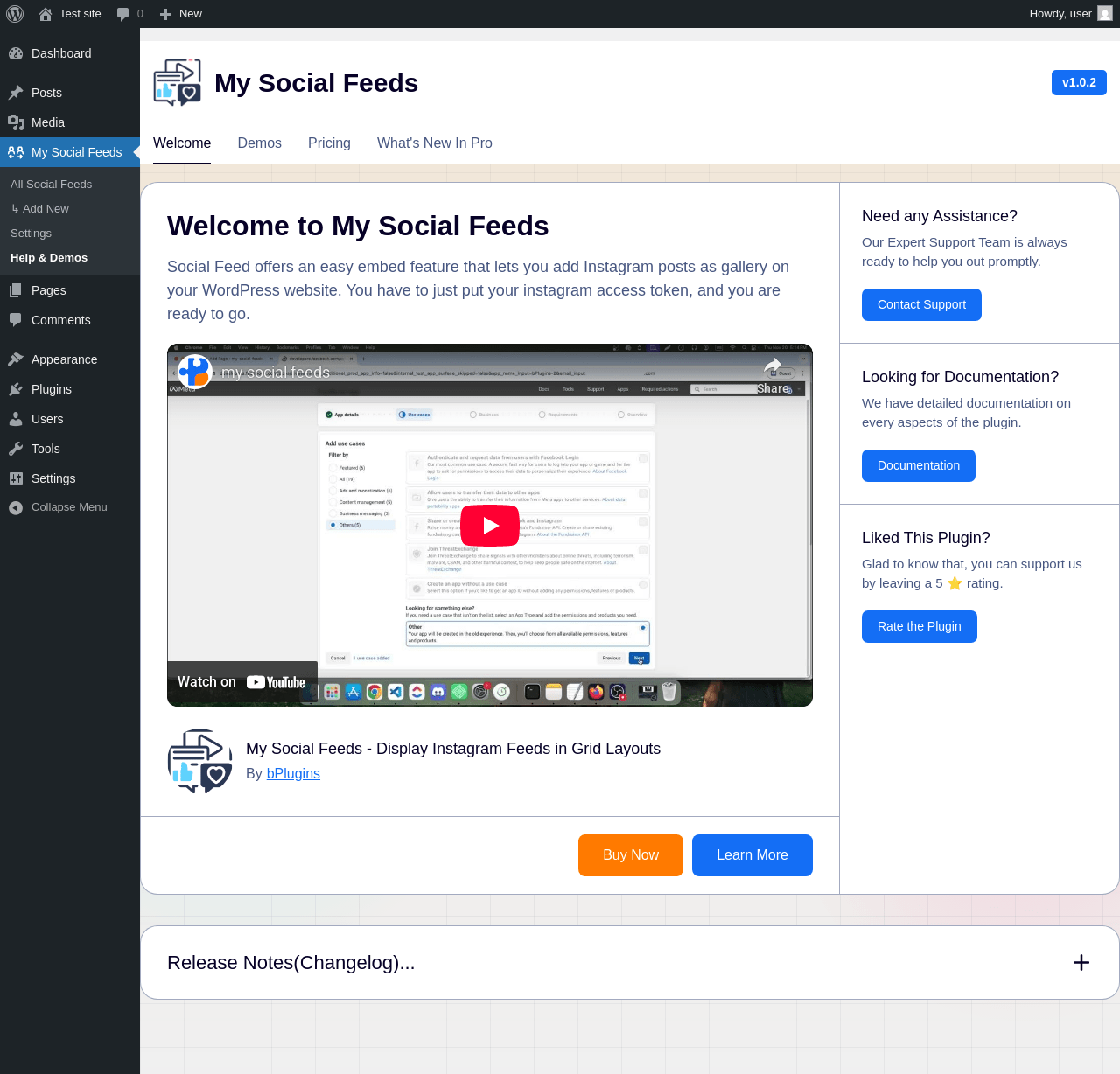This screenshot has width=1120, height=1074.
Task: Select Help & Demos submenu item
Action: 49,258
